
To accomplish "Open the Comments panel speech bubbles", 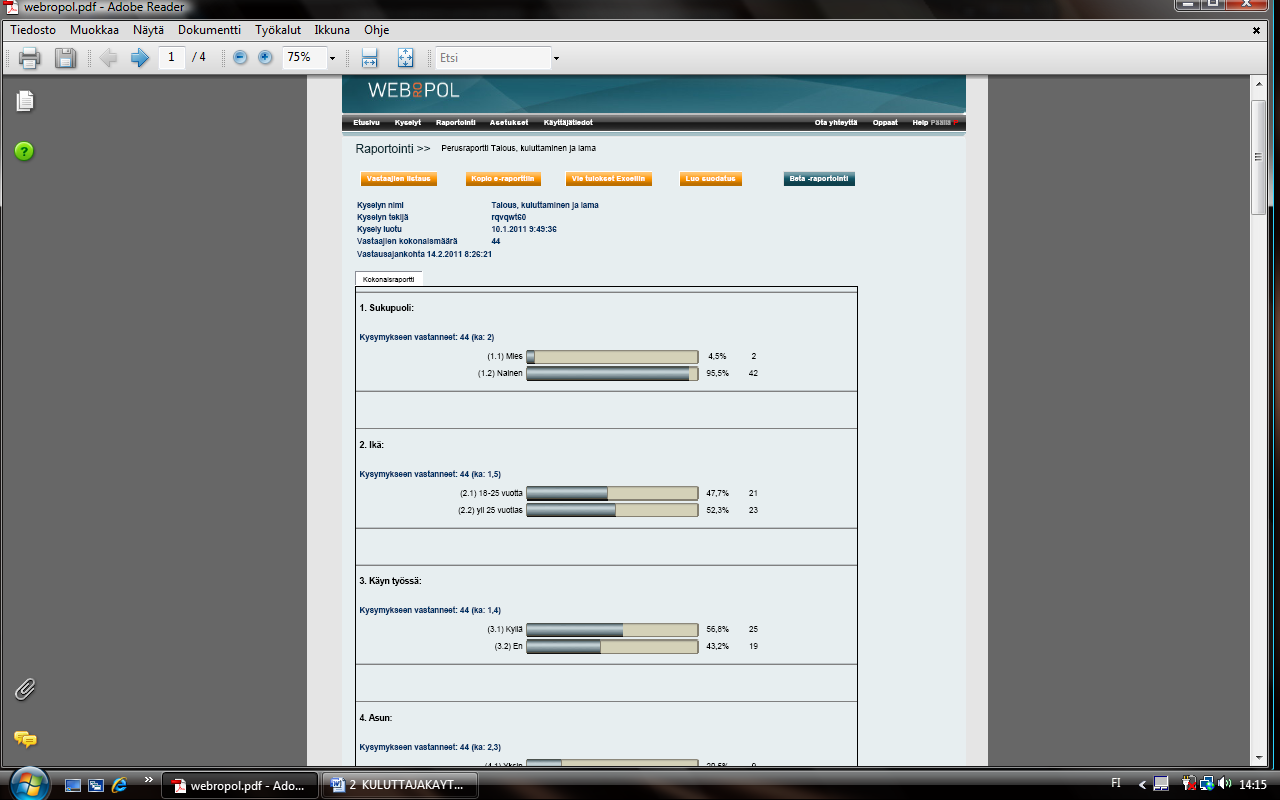I will 25,739.
